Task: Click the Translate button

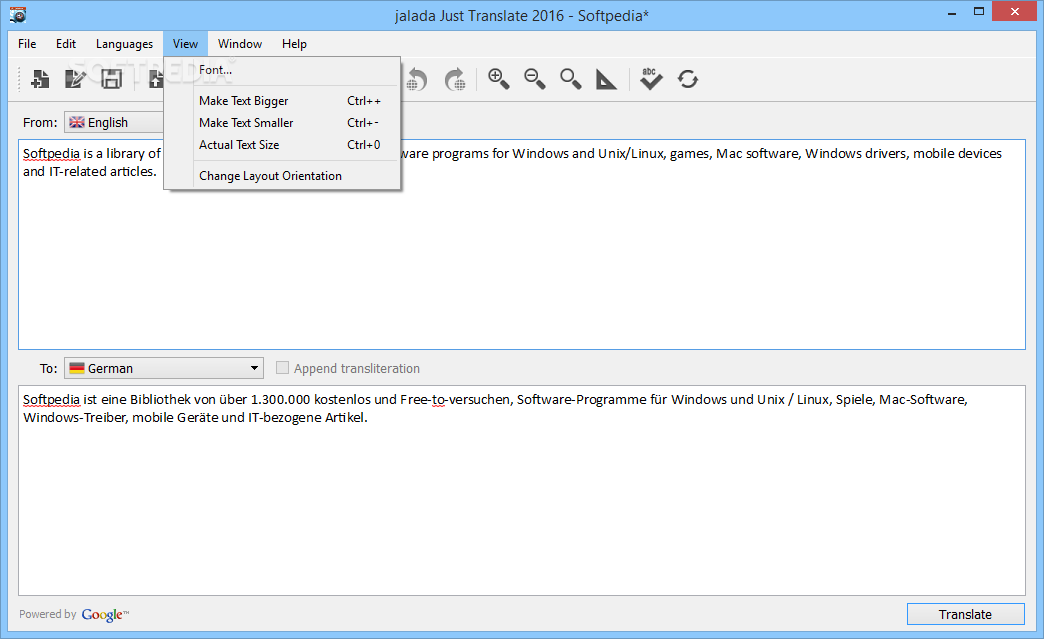Action: (965, 614)
